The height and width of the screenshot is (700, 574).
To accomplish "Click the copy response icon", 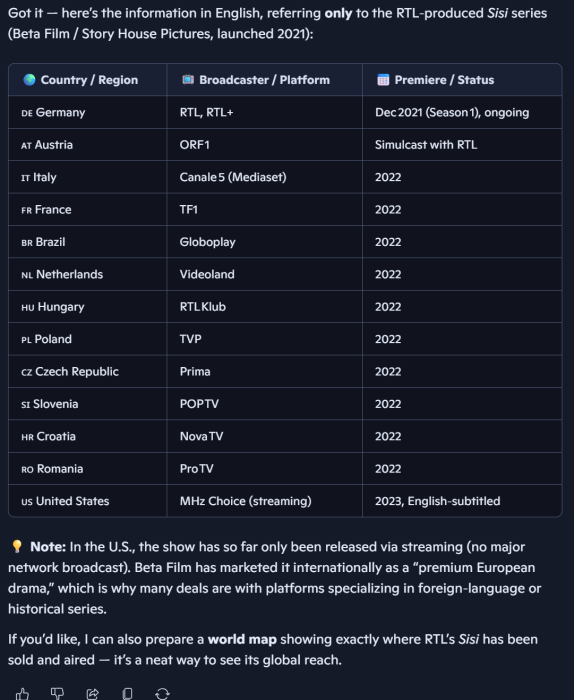I will click(127, 693).
